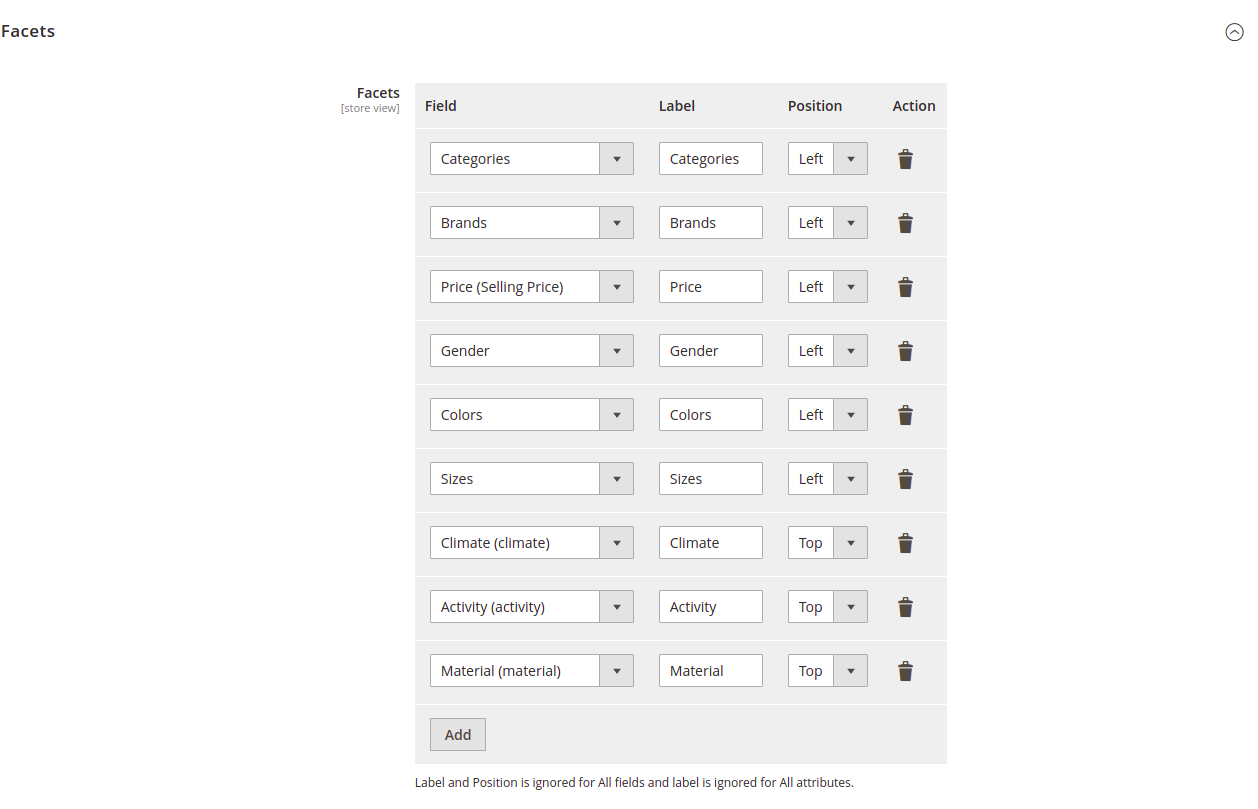
Task: Edit the Categories label field
Action: pyautogui.click(x=710, y=158)
